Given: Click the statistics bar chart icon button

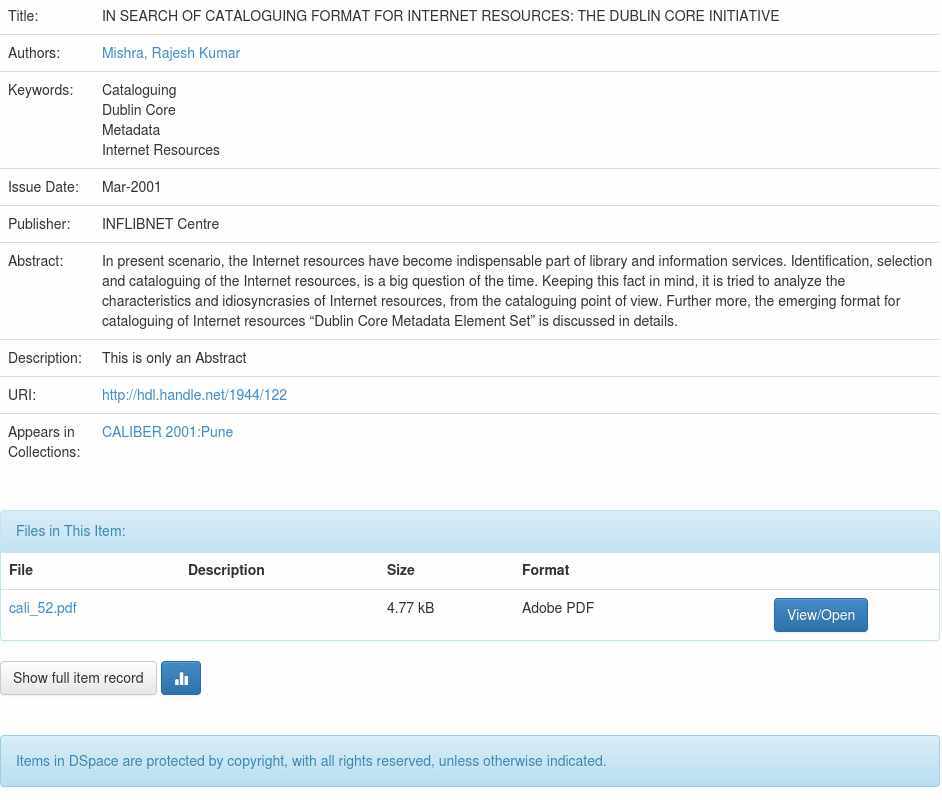Looking at the screenshot, I should click(x=181, y=678).
